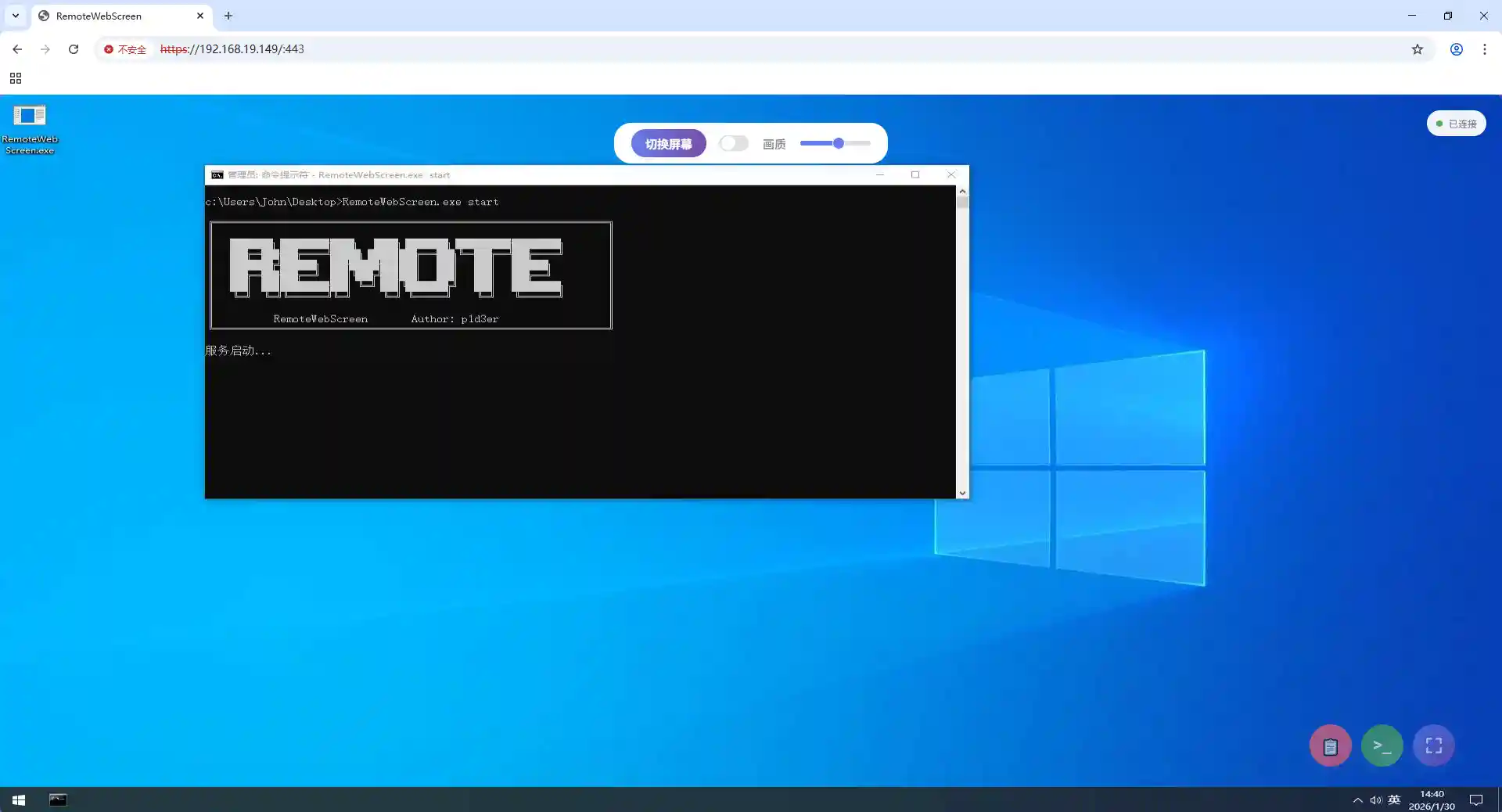The width and height of the screenshot is (1502, 812).
Task: Click the 服务启动... text in console
Action: (239, 350)
